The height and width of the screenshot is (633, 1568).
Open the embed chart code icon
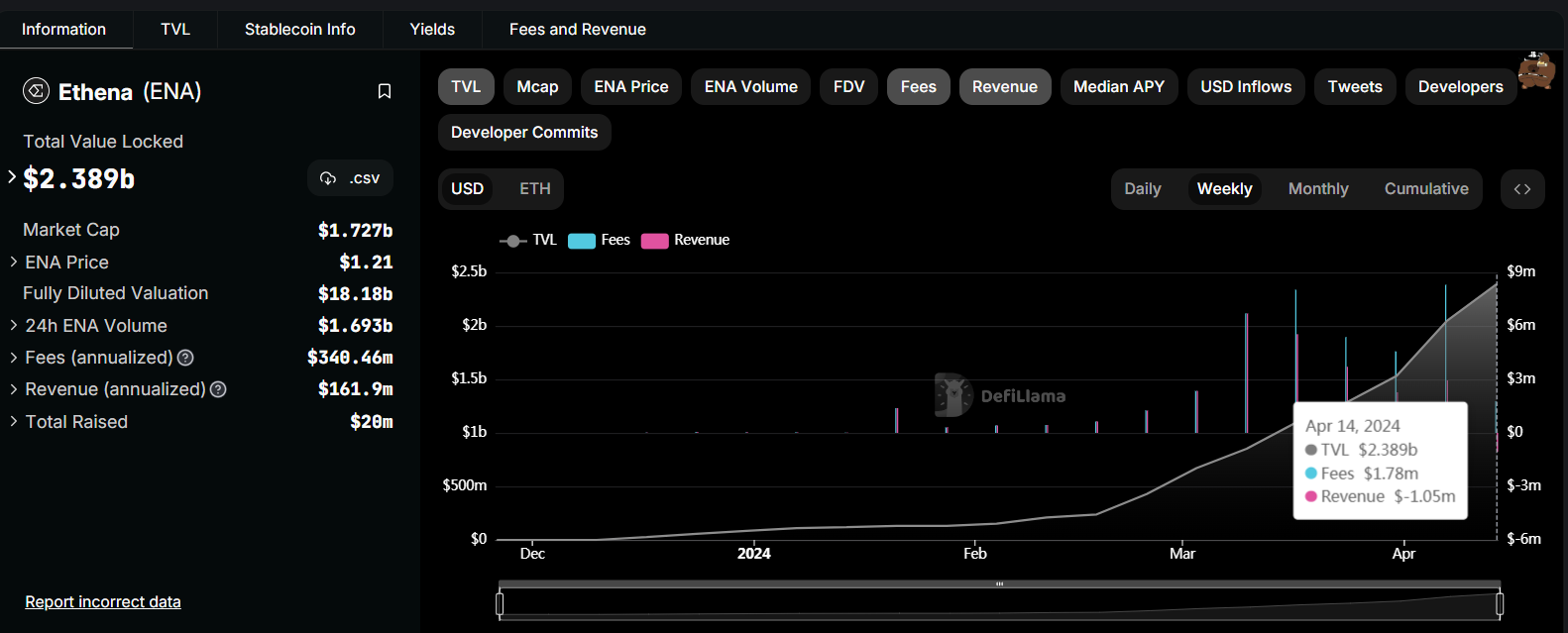point(1522,189)
